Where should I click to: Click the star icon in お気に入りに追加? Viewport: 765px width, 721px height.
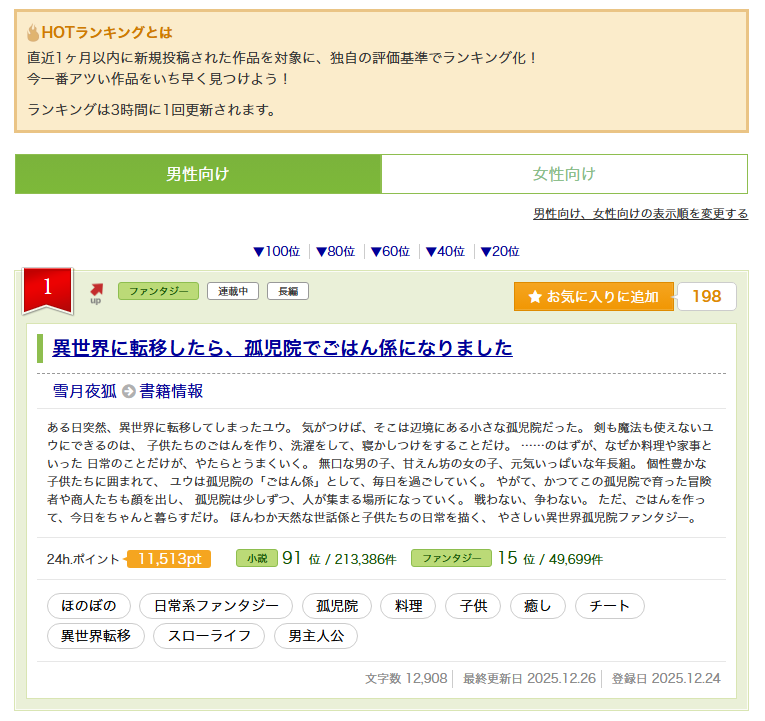(x=535, y=297)
